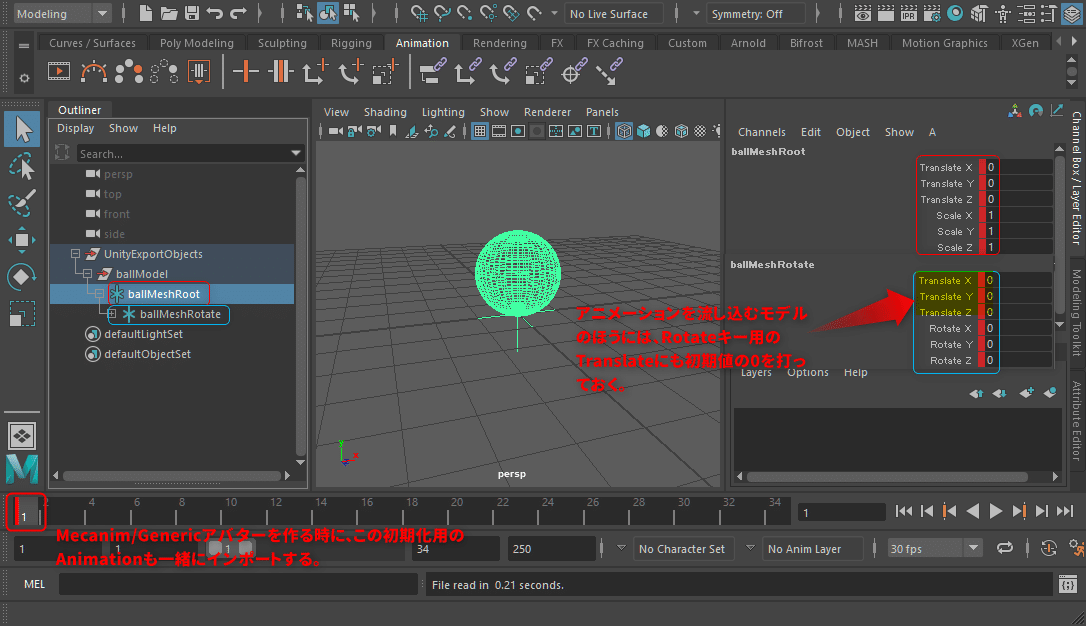1086x626 pixels.
Task: Open the Outliner search dropdown arrow
Action: click(296, 153)
